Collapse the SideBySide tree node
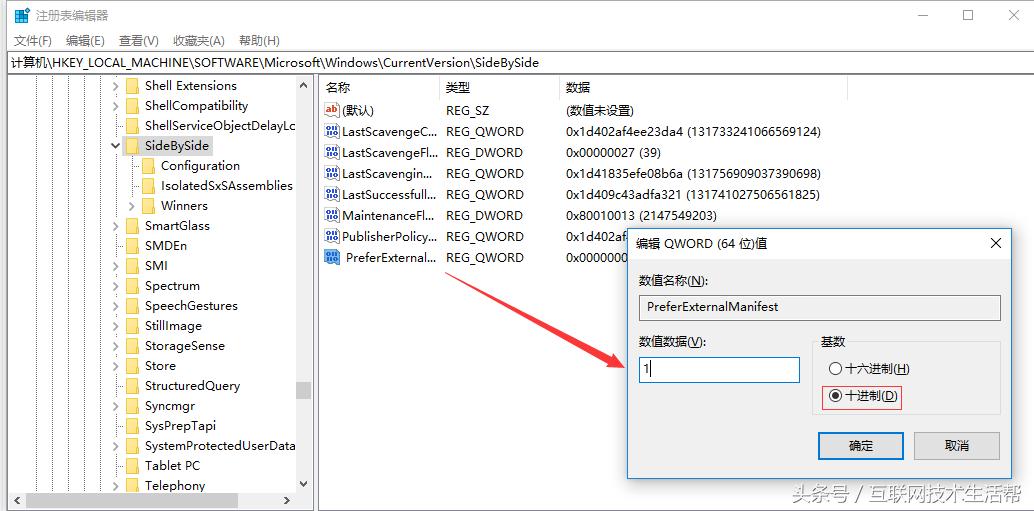Viewport: 1034px width, 511px height. click(x=116, y=146)
